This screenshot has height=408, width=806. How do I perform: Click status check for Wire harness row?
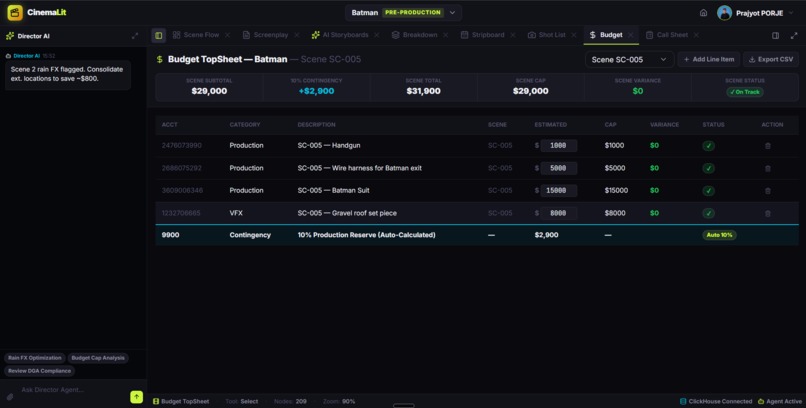click(708, 169)
